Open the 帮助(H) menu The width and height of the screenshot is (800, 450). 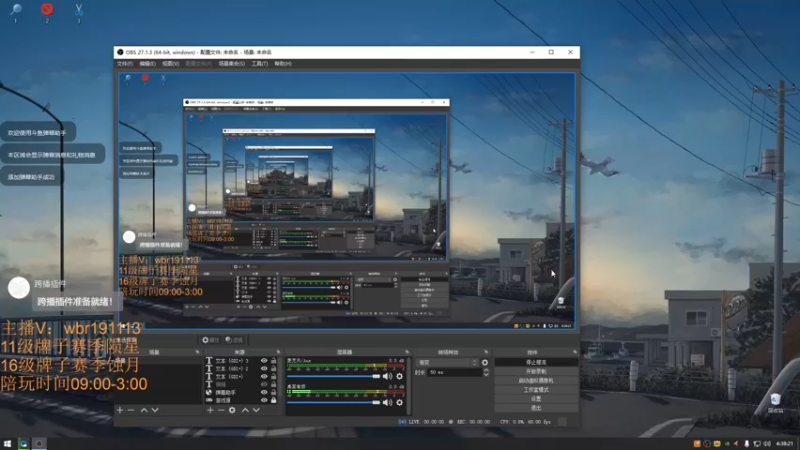tap(283, 64)
